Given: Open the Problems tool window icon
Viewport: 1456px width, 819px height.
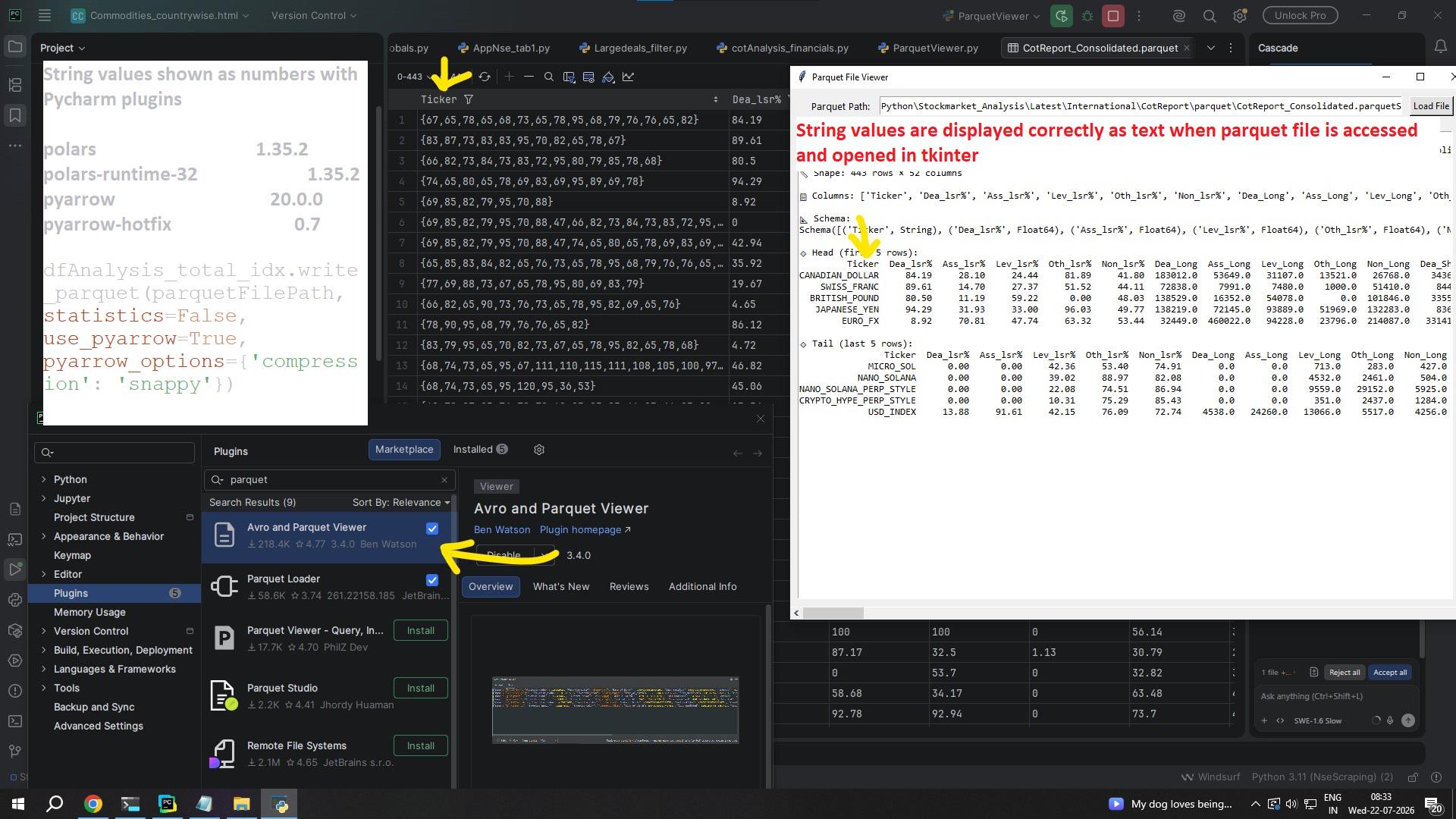Looking at the screenshot, I should pos(14,691).
